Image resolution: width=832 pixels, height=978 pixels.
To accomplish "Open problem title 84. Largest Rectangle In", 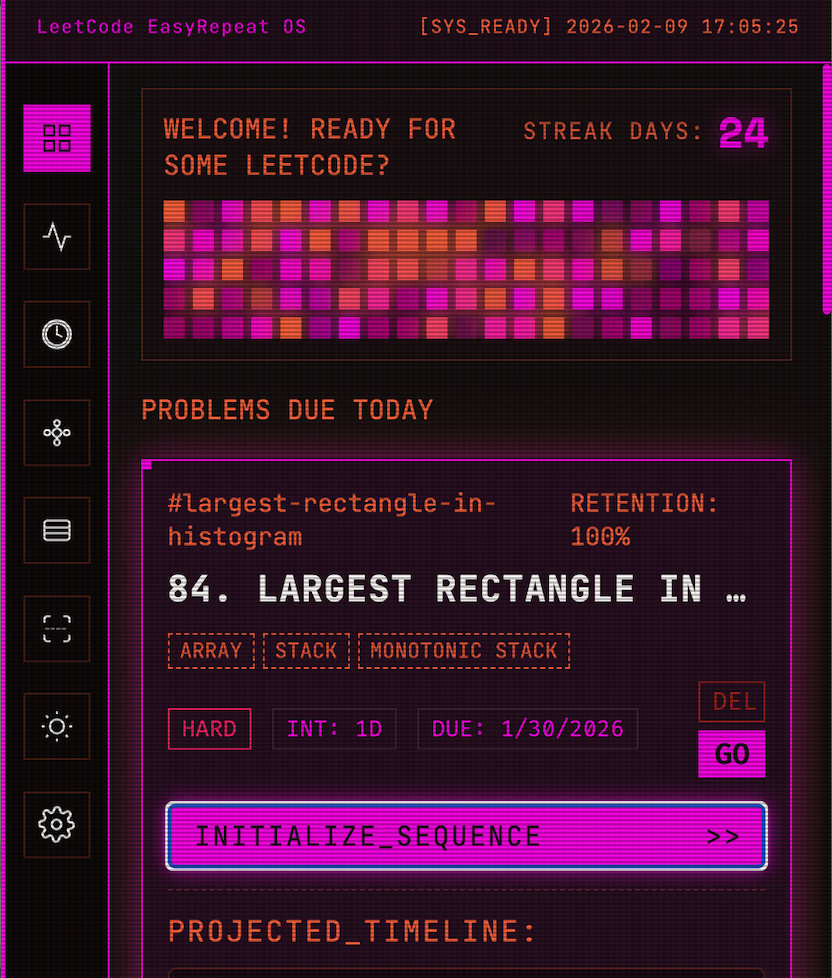I will [x=457, y=589].
